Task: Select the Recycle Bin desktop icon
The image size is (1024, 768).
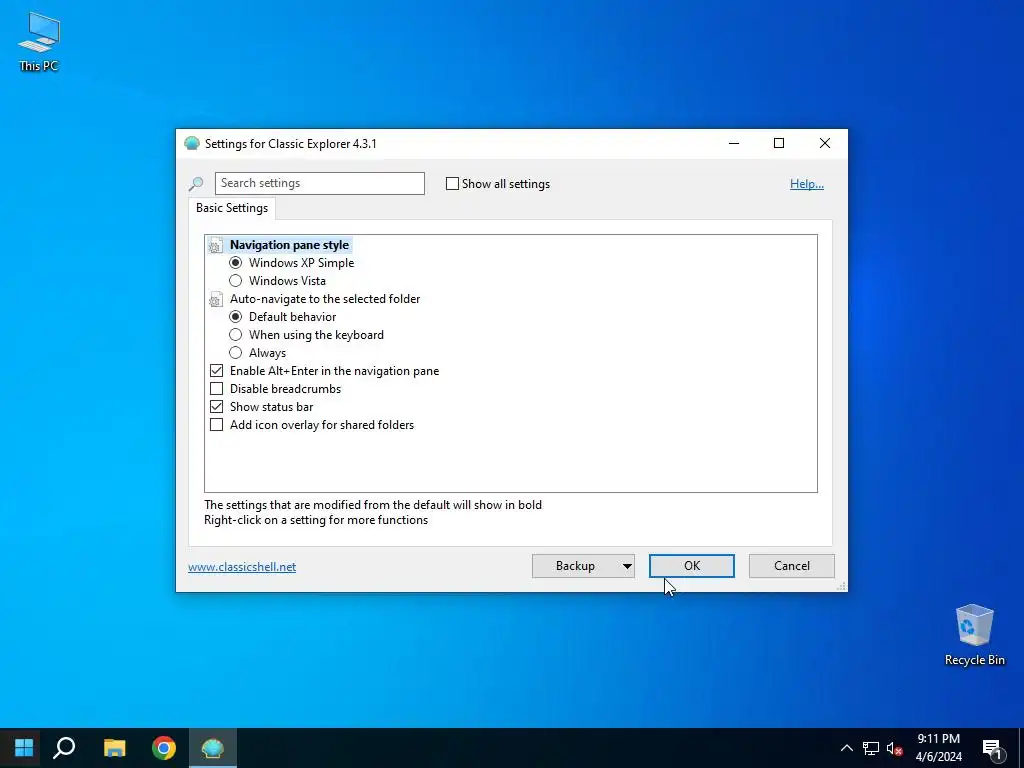Action: click(x=974, y=635)
